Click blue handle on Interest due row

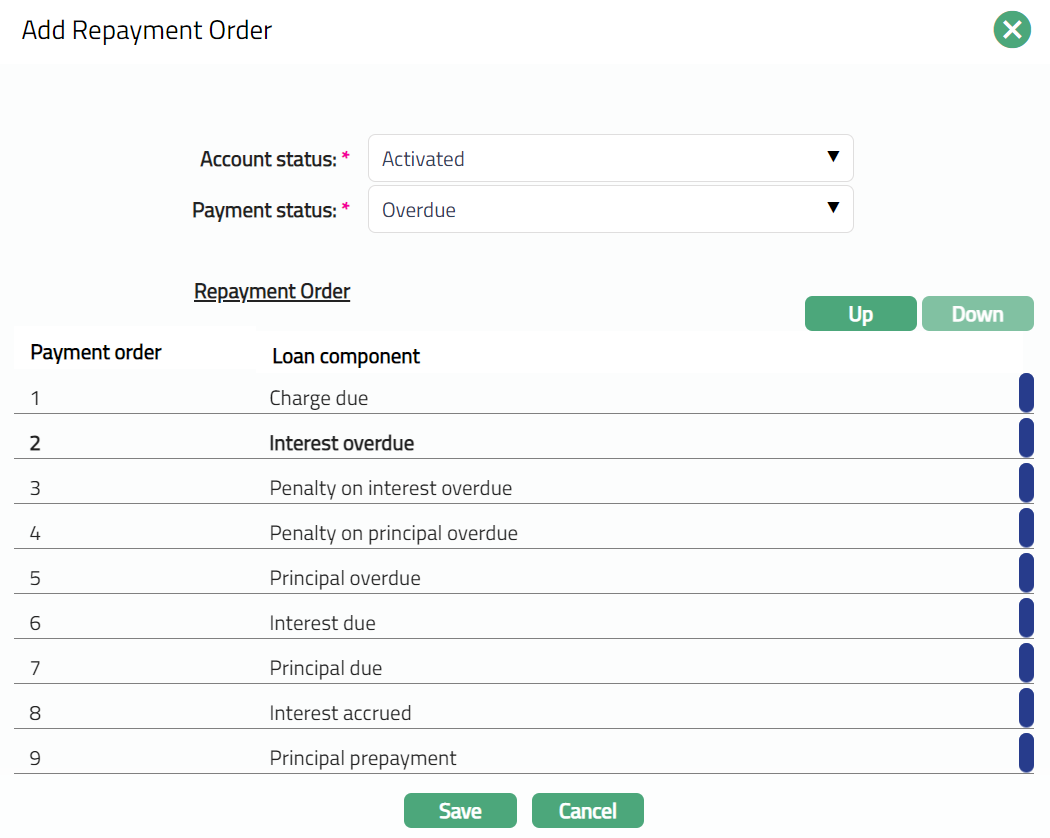point(1026,618)
